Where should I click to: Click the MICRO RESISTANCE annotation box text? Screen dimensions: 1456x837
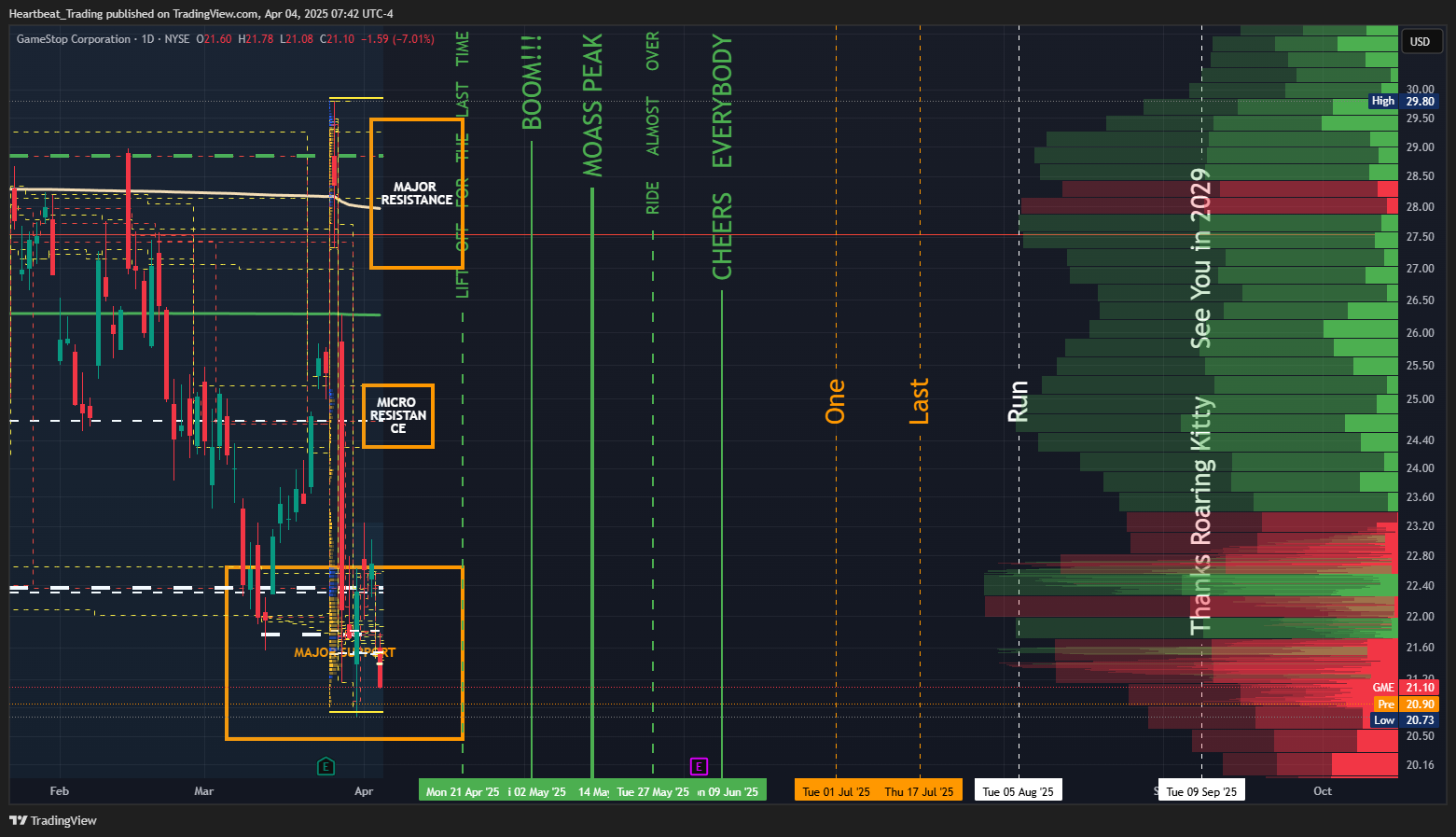pos(398,415)
